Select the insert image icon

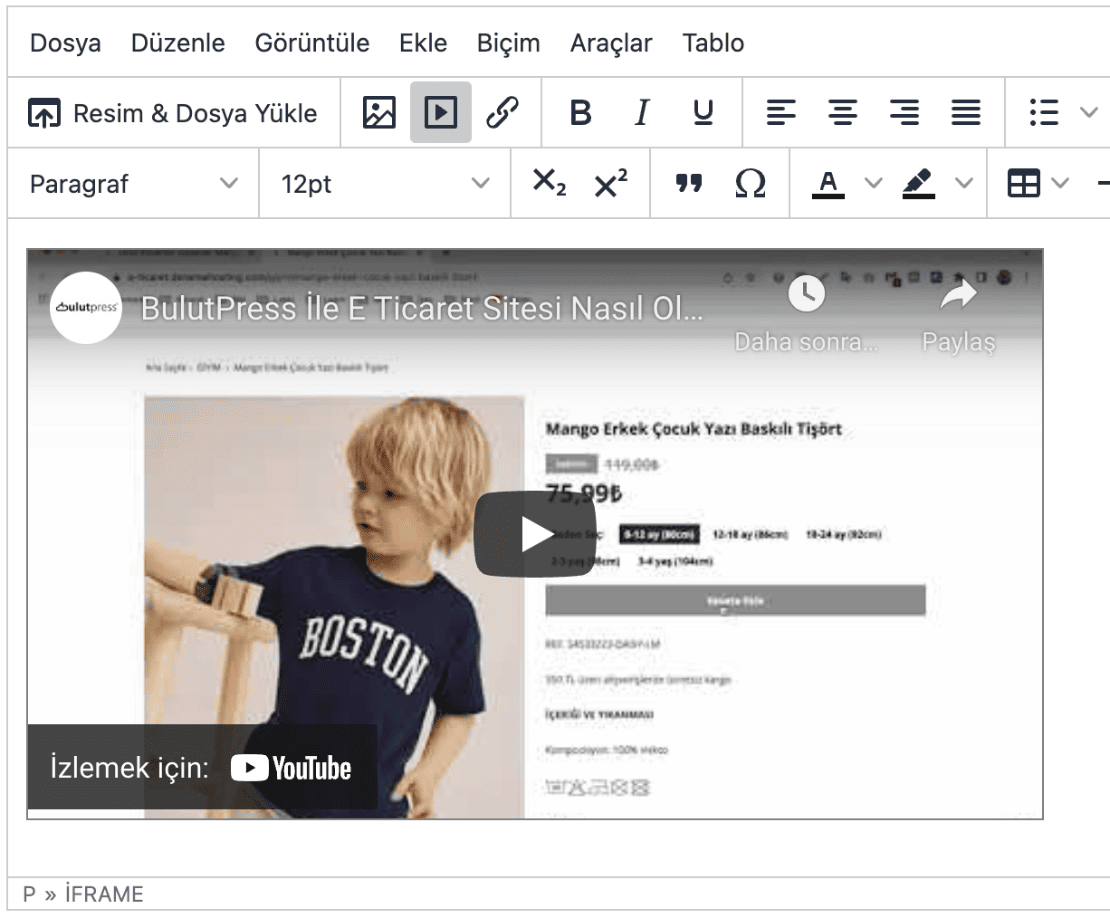380,112
